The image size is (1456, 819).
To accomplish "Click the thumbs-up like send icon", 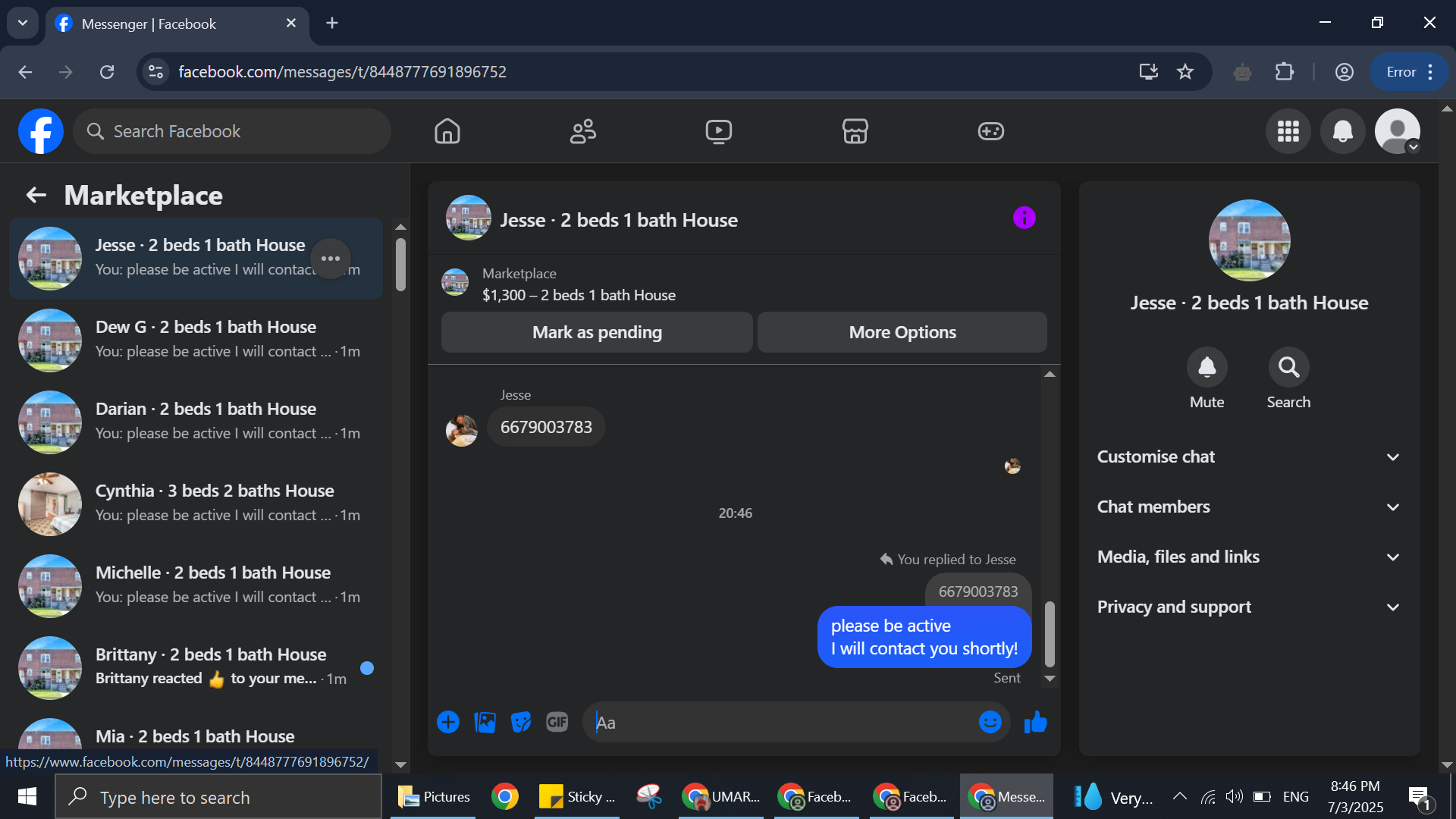I will (1035, 723).
